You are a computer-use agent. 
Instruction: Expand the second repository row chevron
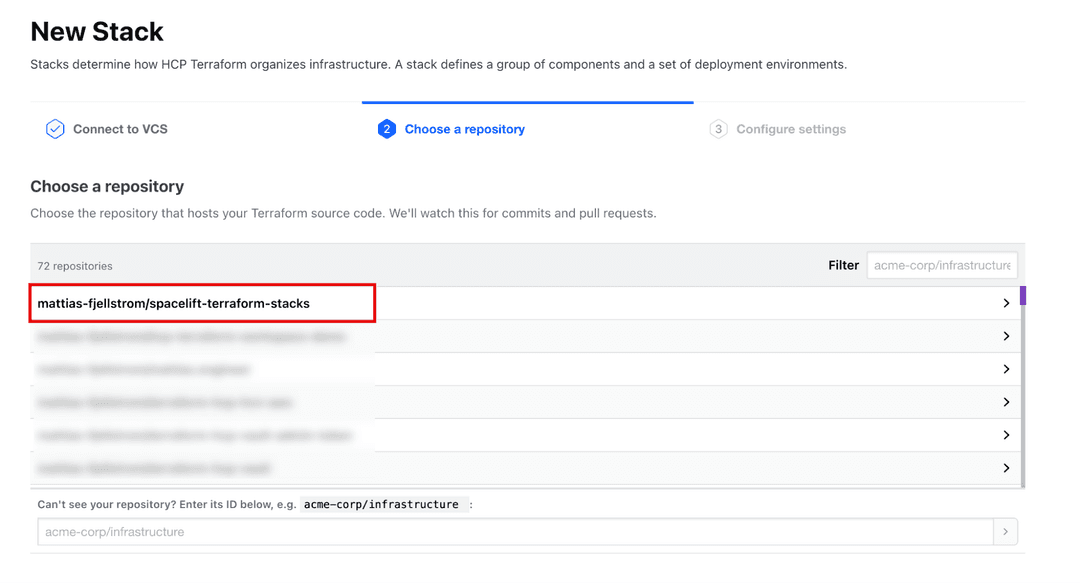1007,336
